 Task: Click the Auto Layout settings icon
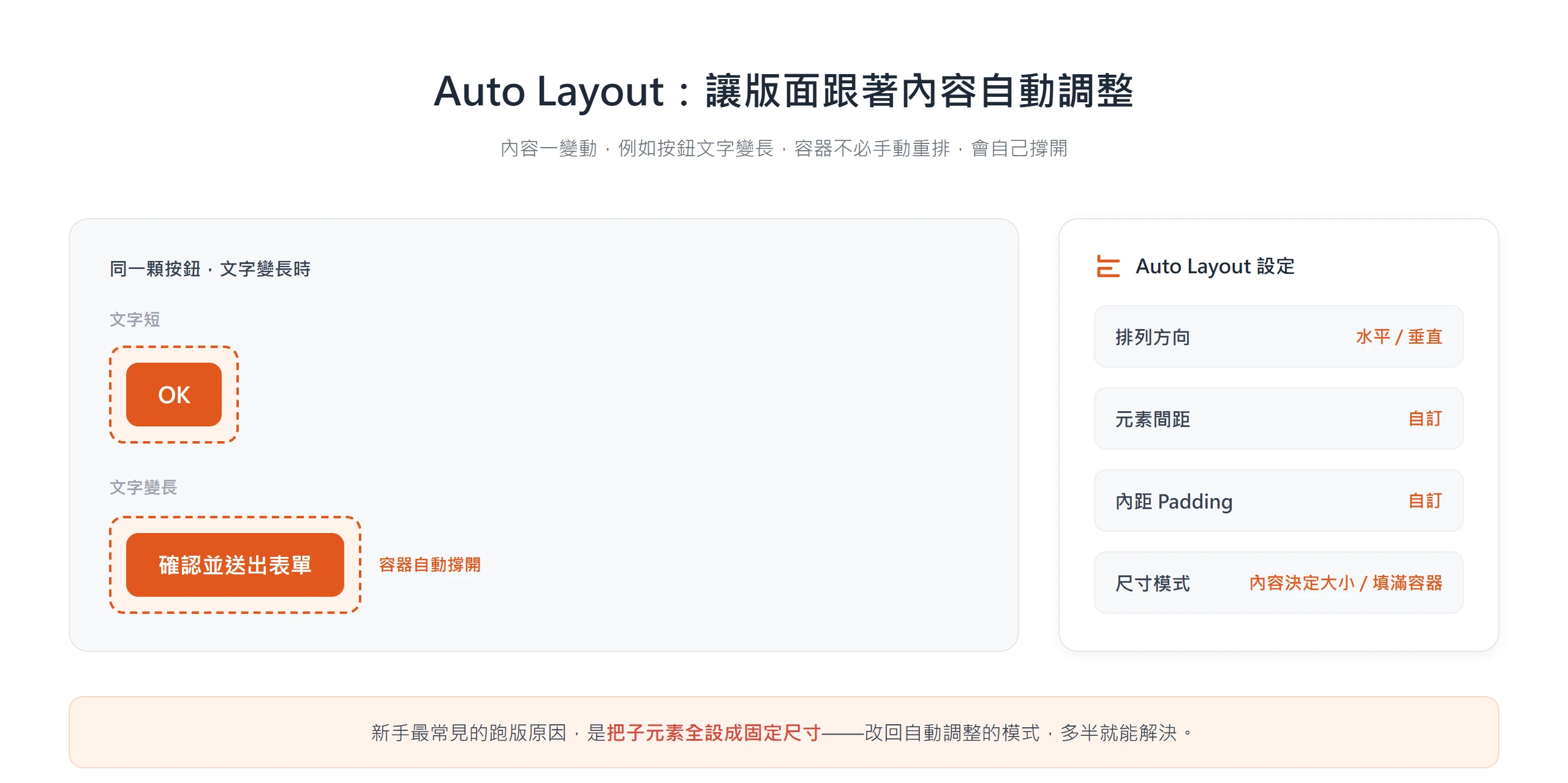[1108, 266]
